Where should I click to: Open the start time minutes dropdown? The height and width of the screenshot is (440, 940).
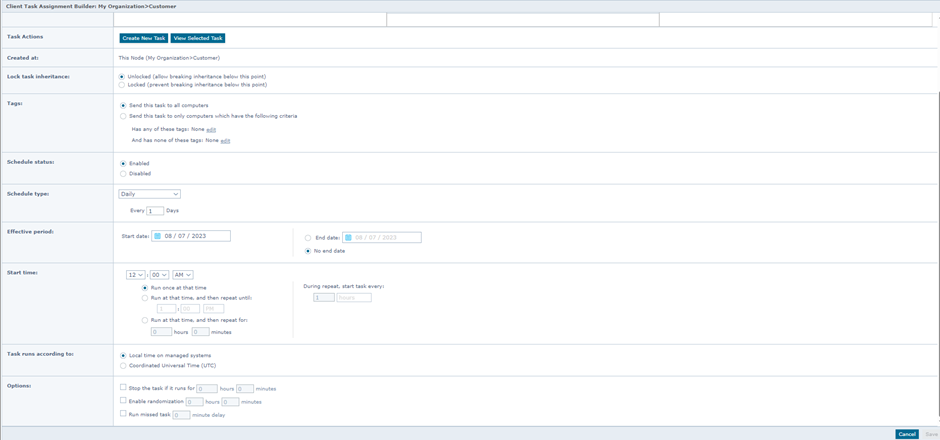pos(159,274)
